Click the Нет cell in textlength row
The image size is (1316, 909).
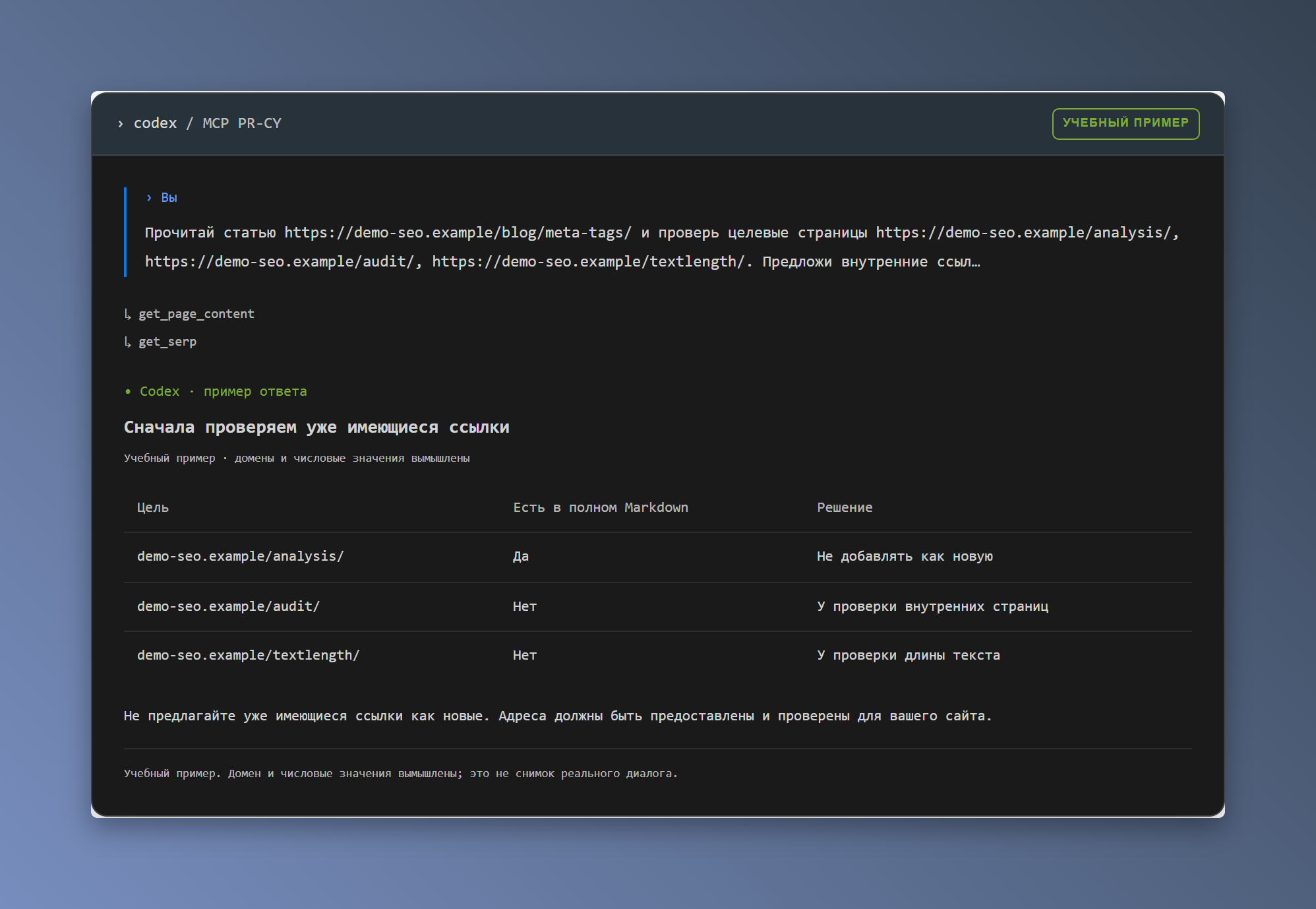coord(525,656)
